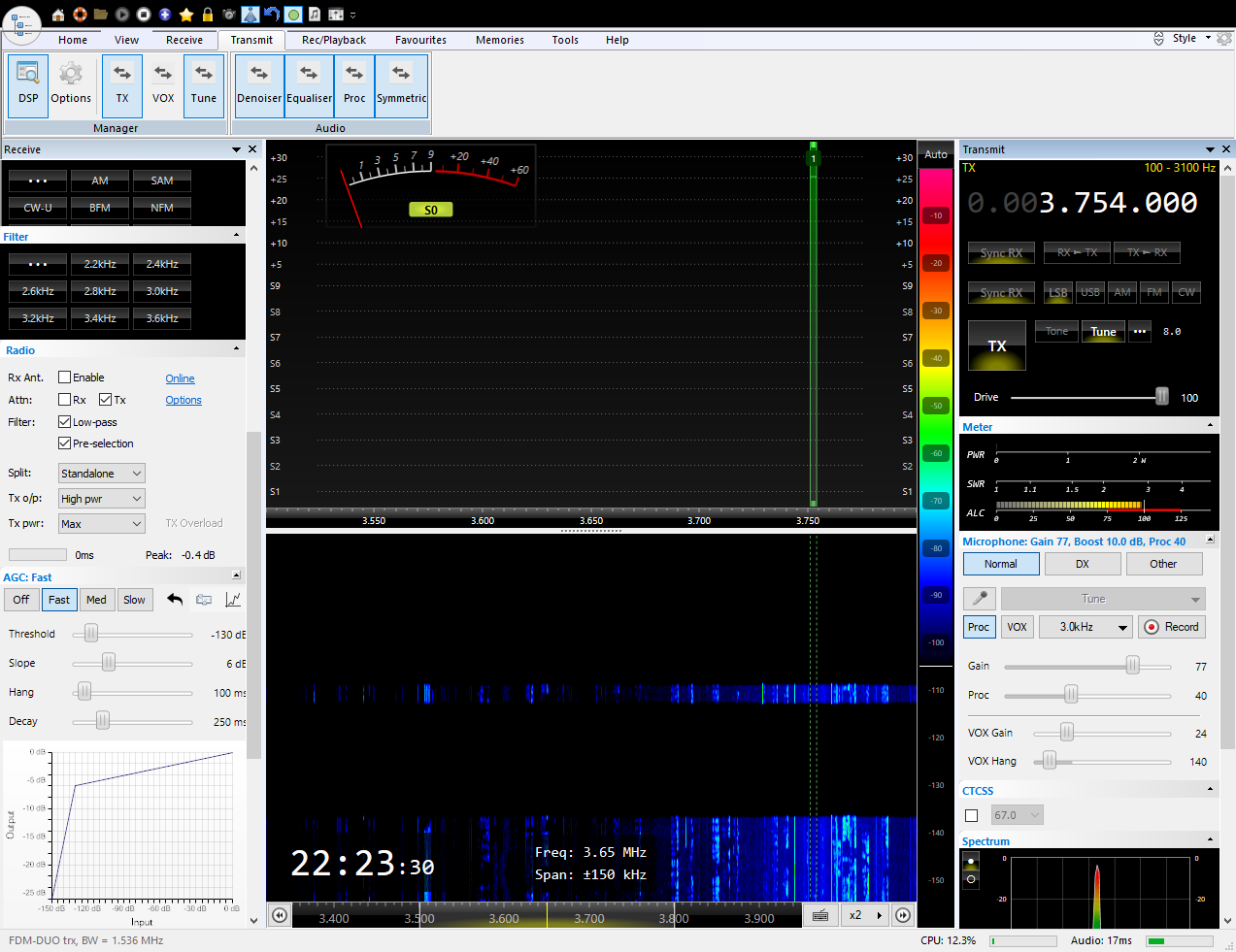Switch to the Receive ribbon tab
Screen dimensions: 1236x952
click(184, 40)
